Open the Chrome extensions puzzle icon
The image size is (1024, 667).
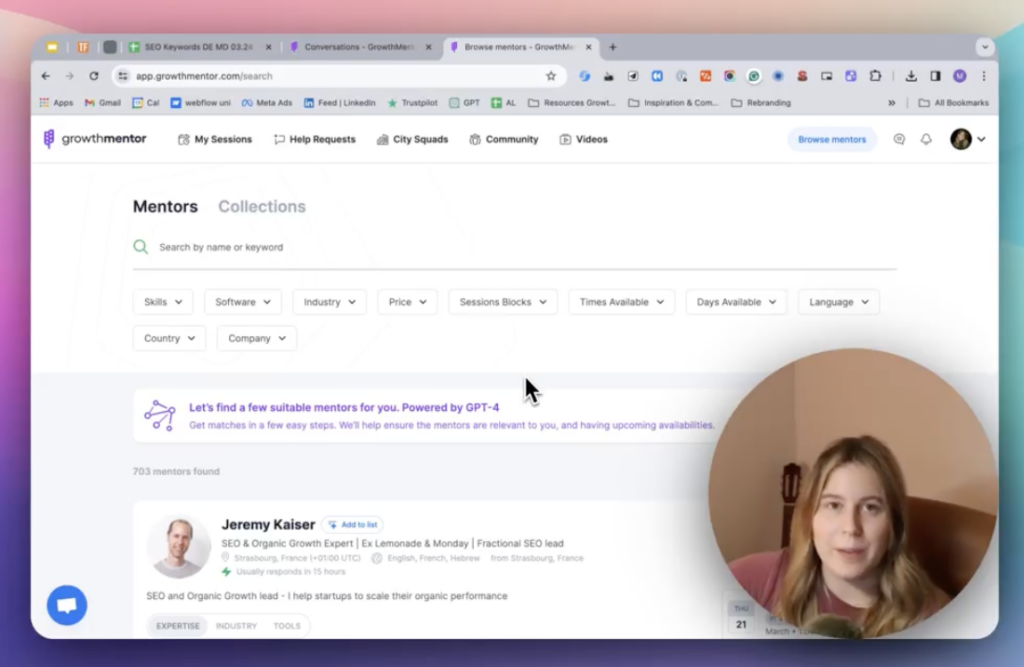875,76
